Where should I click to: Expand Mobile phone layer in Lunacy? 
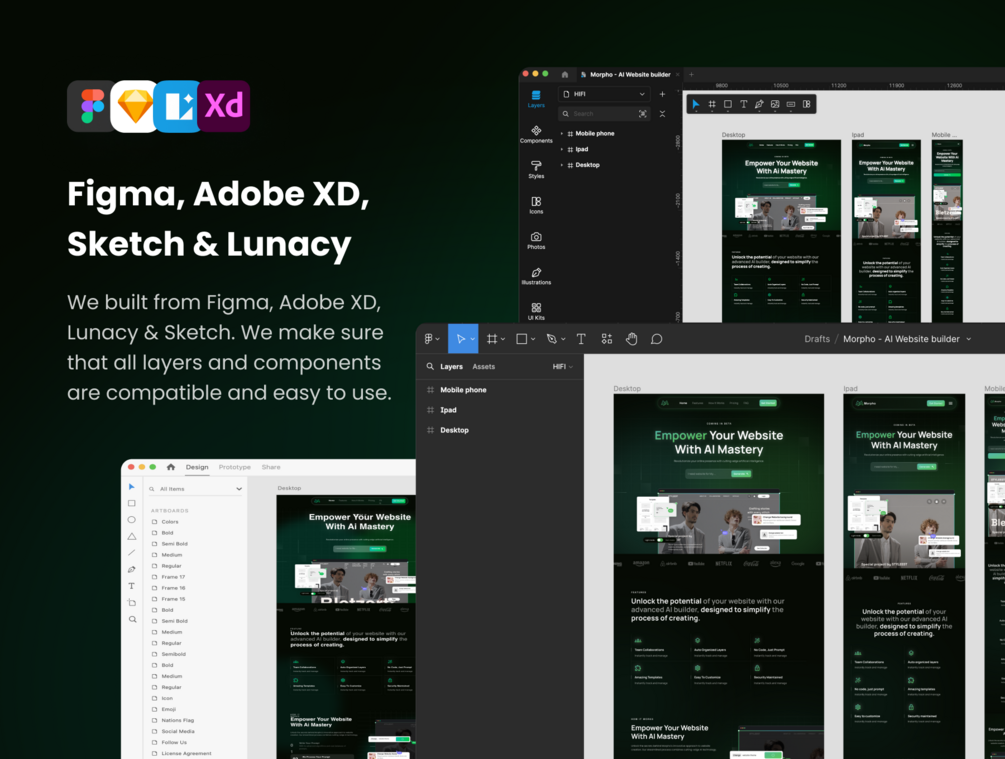tap(562, 134)
